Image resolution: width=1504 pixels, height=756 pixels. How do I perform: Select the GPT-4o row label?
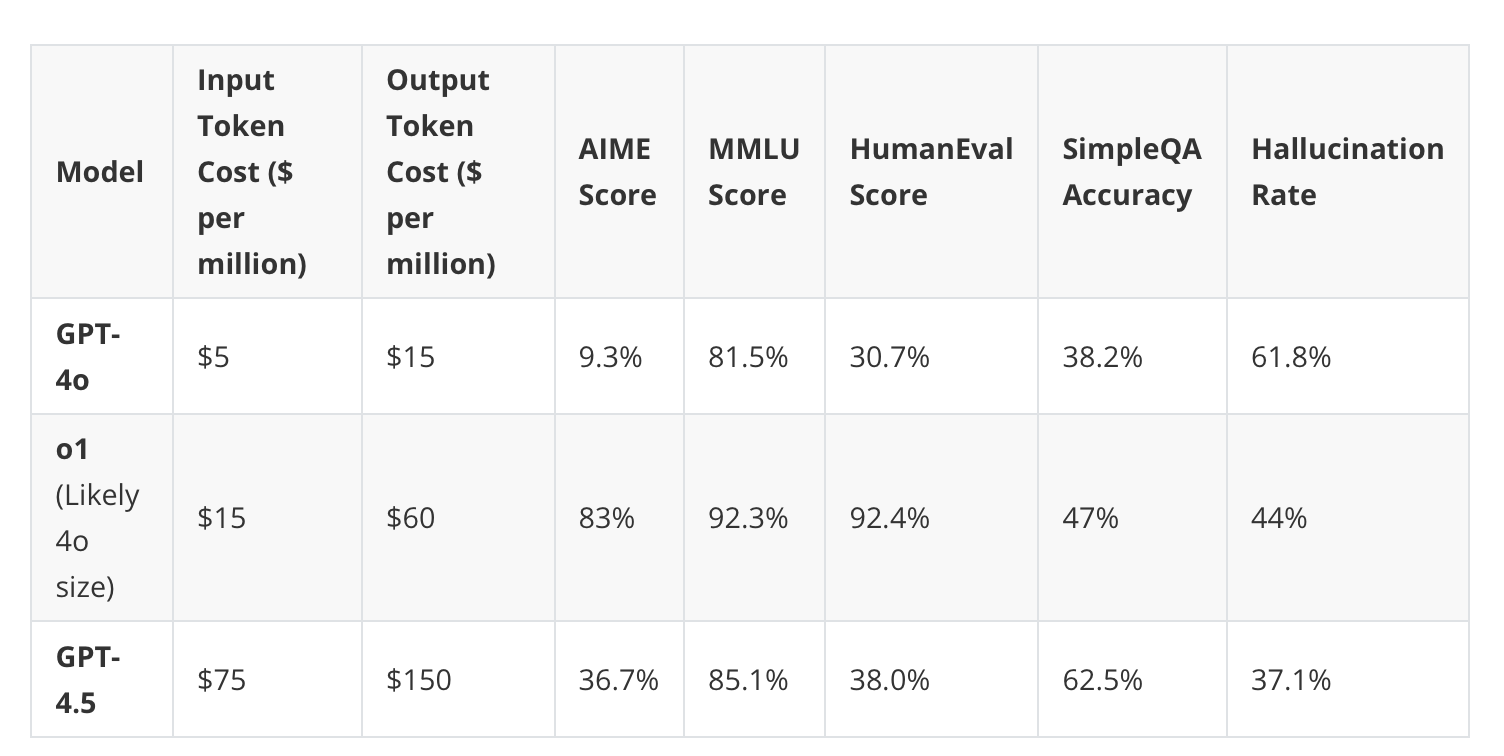[89, 357]
